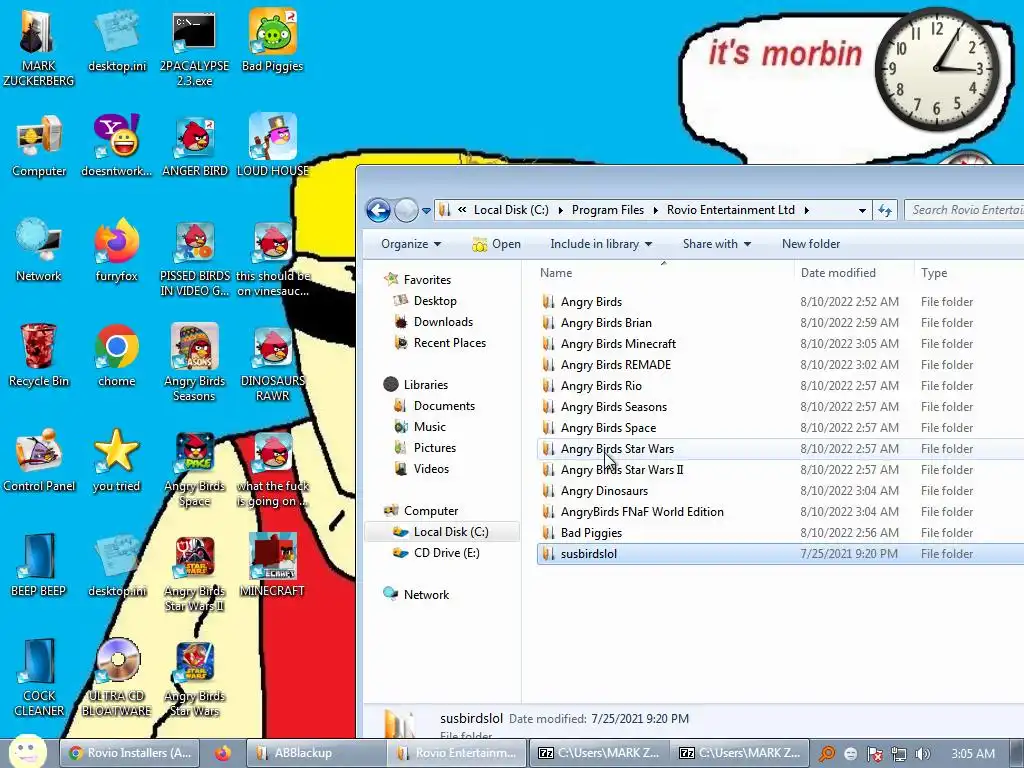Image resolution: width=1024 pixels, height=768 pixels.
Task: Select the ANGER BIRD desktop shortcut
Action: (x=195, y=146)
